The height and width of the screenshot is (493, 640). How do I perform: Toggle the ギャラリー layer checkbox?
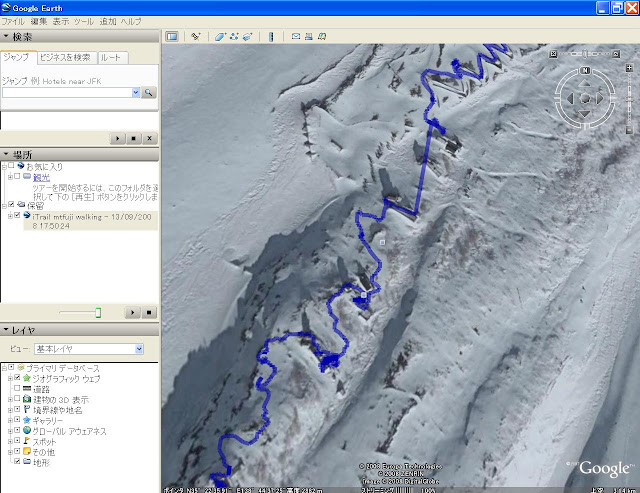17,420
